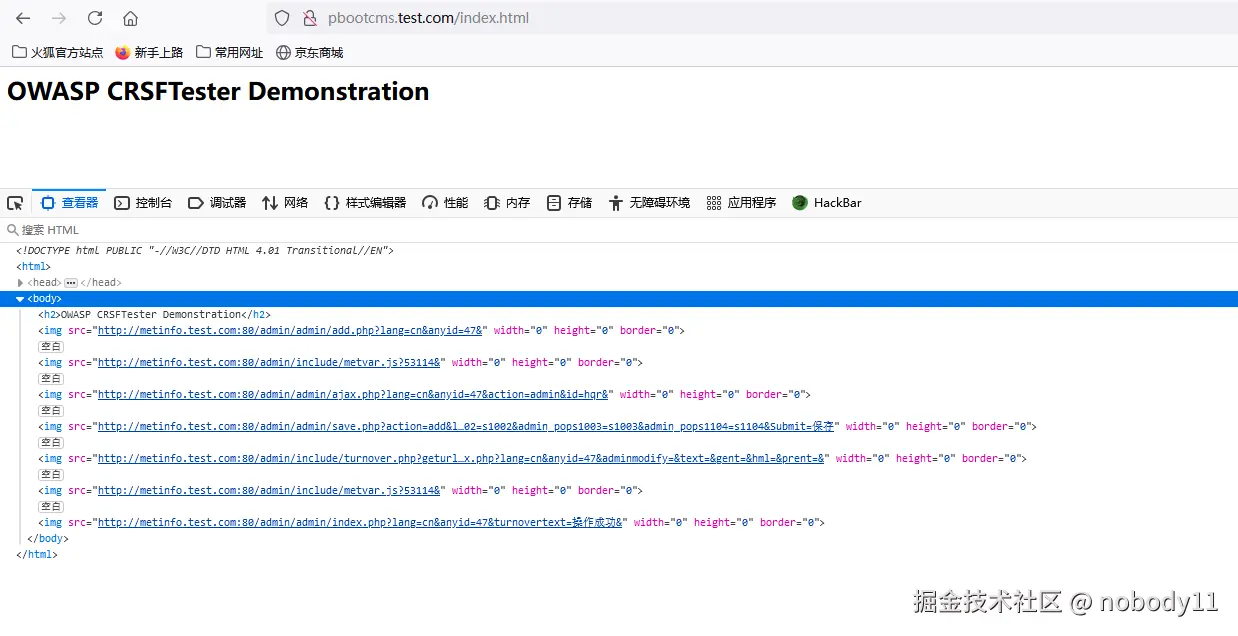Click the browser forward arrow
This screenshot has width=1238, height=636.
pyautogui.click(x=59, y=18)
